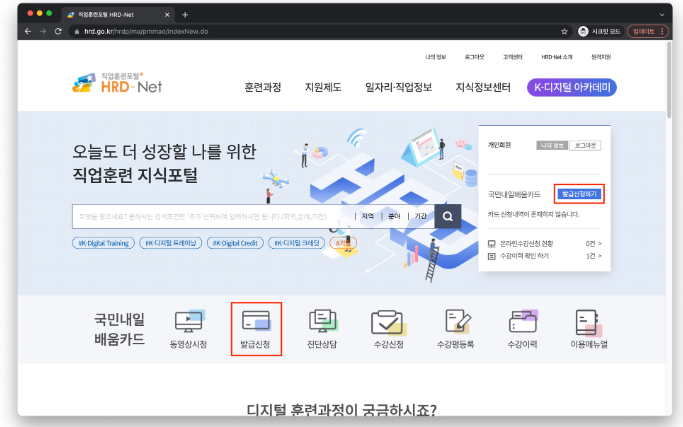
Task: Click 나의 정보 button in member panel
Action: click(x=552, y=146)
